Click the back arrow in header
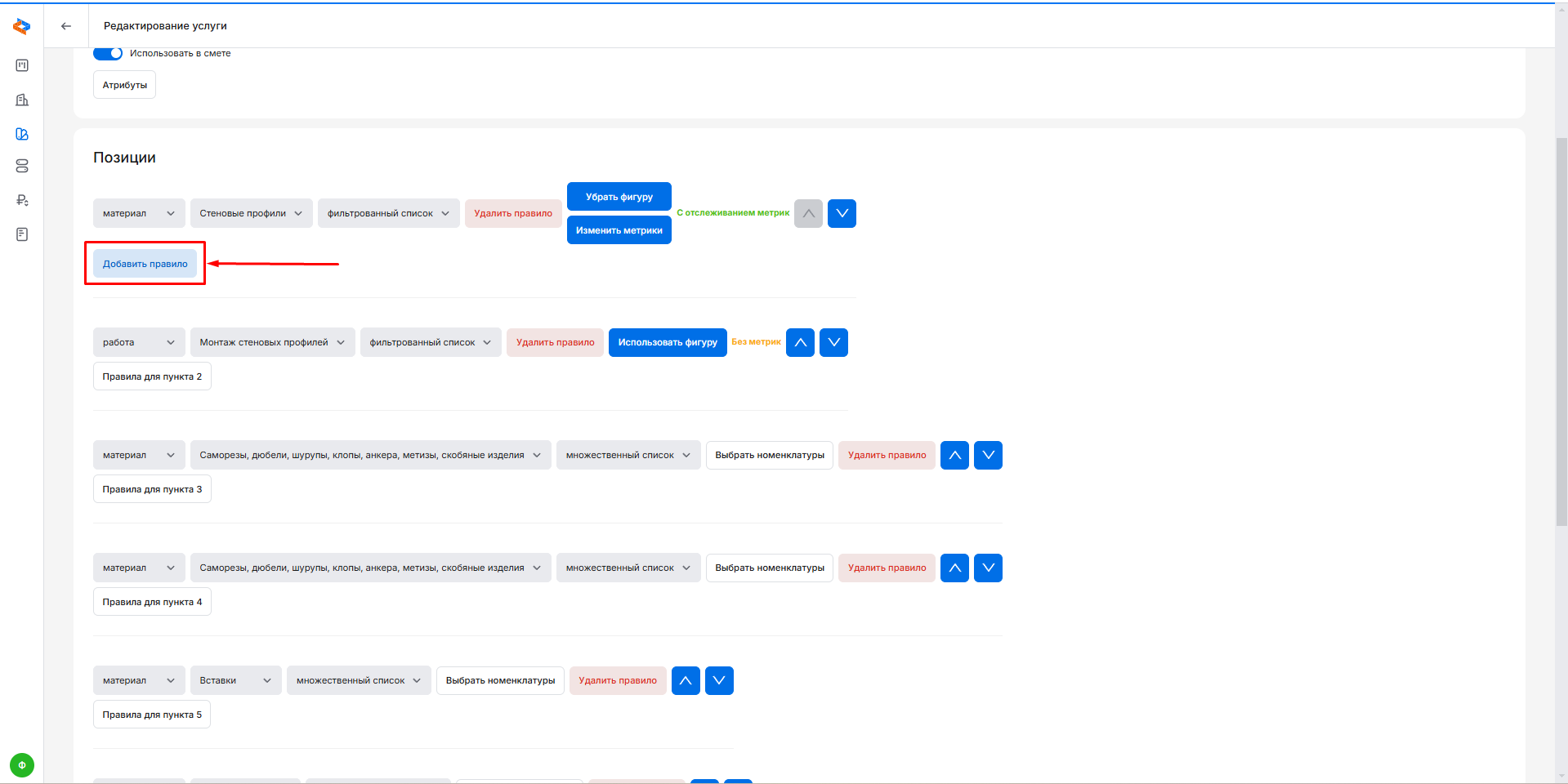1568x784 pixels. [66, 26]
